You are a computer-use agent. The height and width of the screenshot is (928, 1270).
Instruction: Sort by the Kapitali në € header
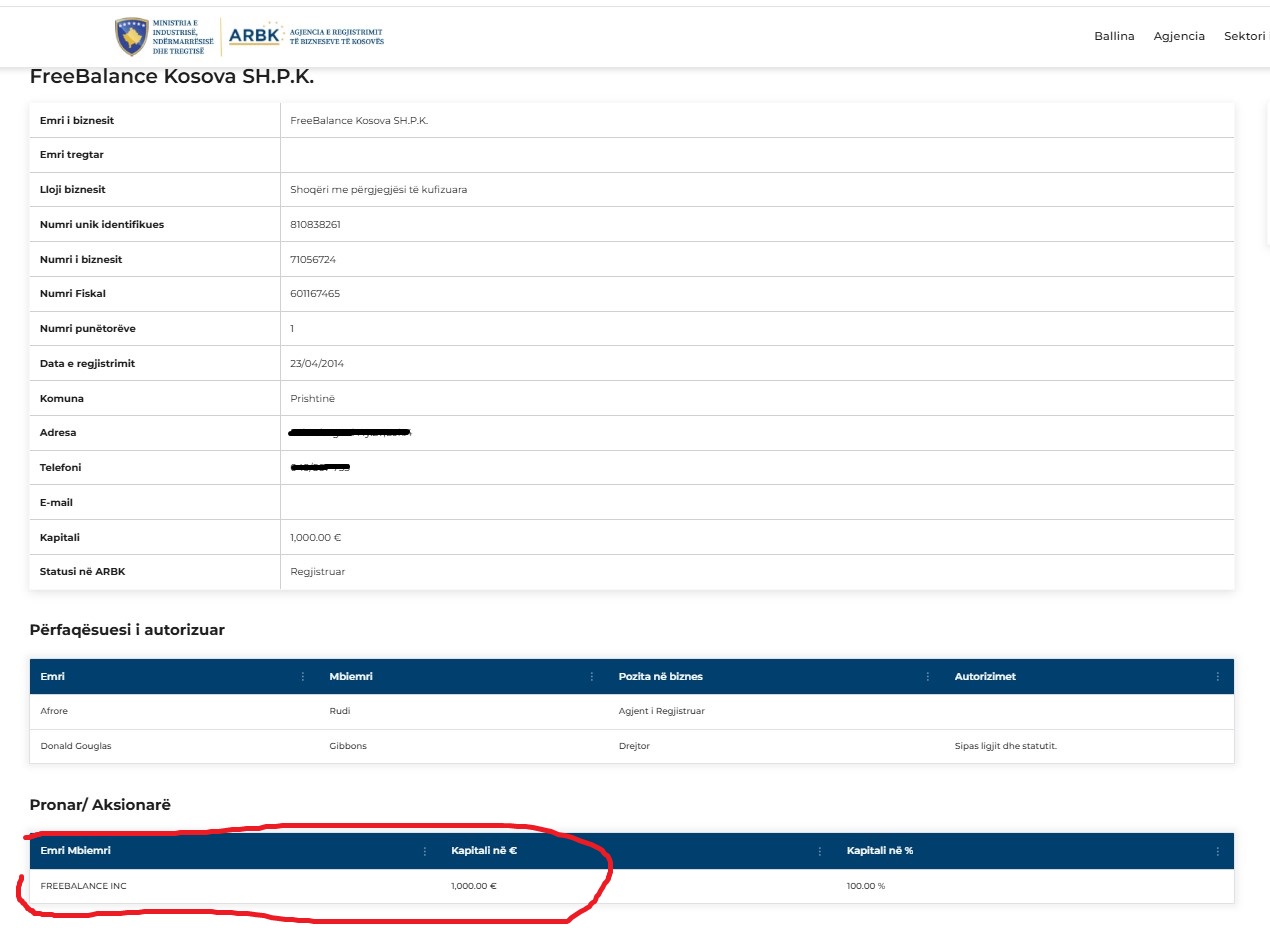(x=484, y=851)
